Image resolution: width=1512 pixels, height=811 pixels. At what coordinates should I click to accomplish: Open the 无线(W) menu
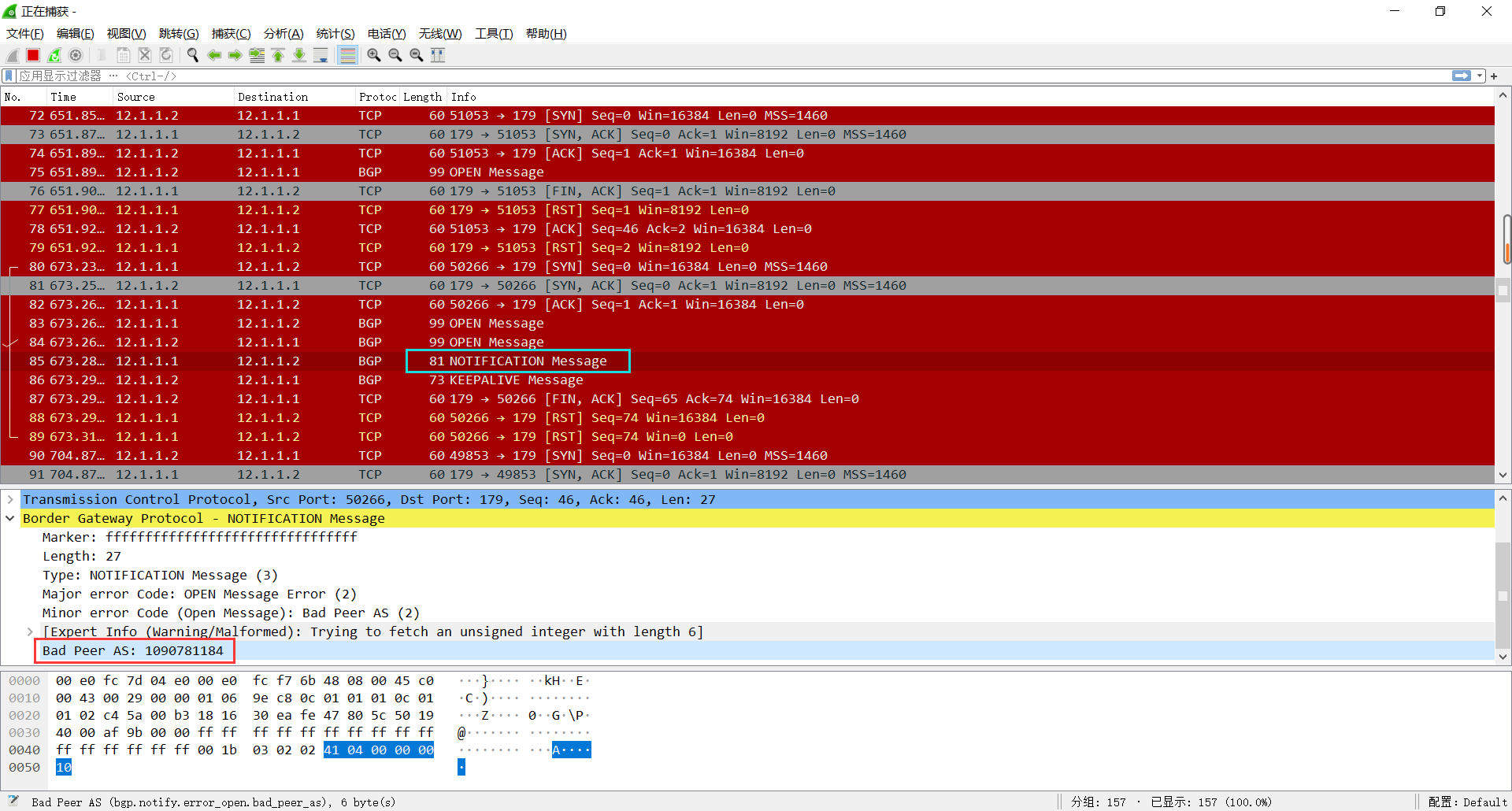point(440,34)
